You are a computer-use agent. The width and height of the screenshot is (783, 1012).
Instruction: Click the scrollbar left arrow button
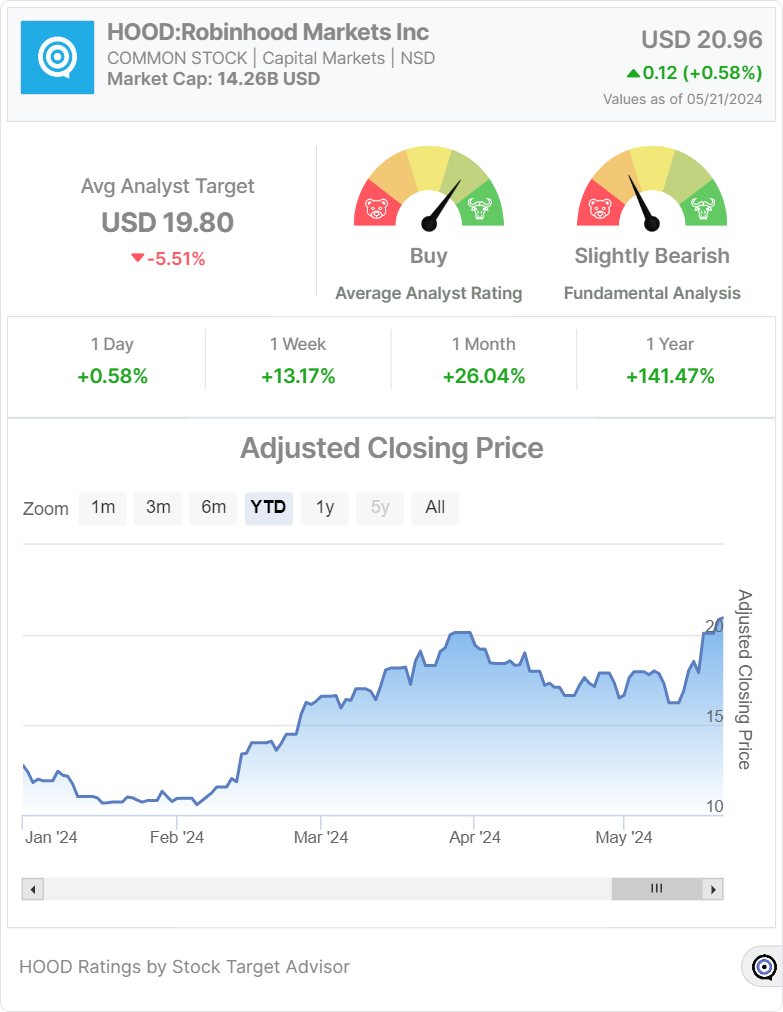point(33,889)
